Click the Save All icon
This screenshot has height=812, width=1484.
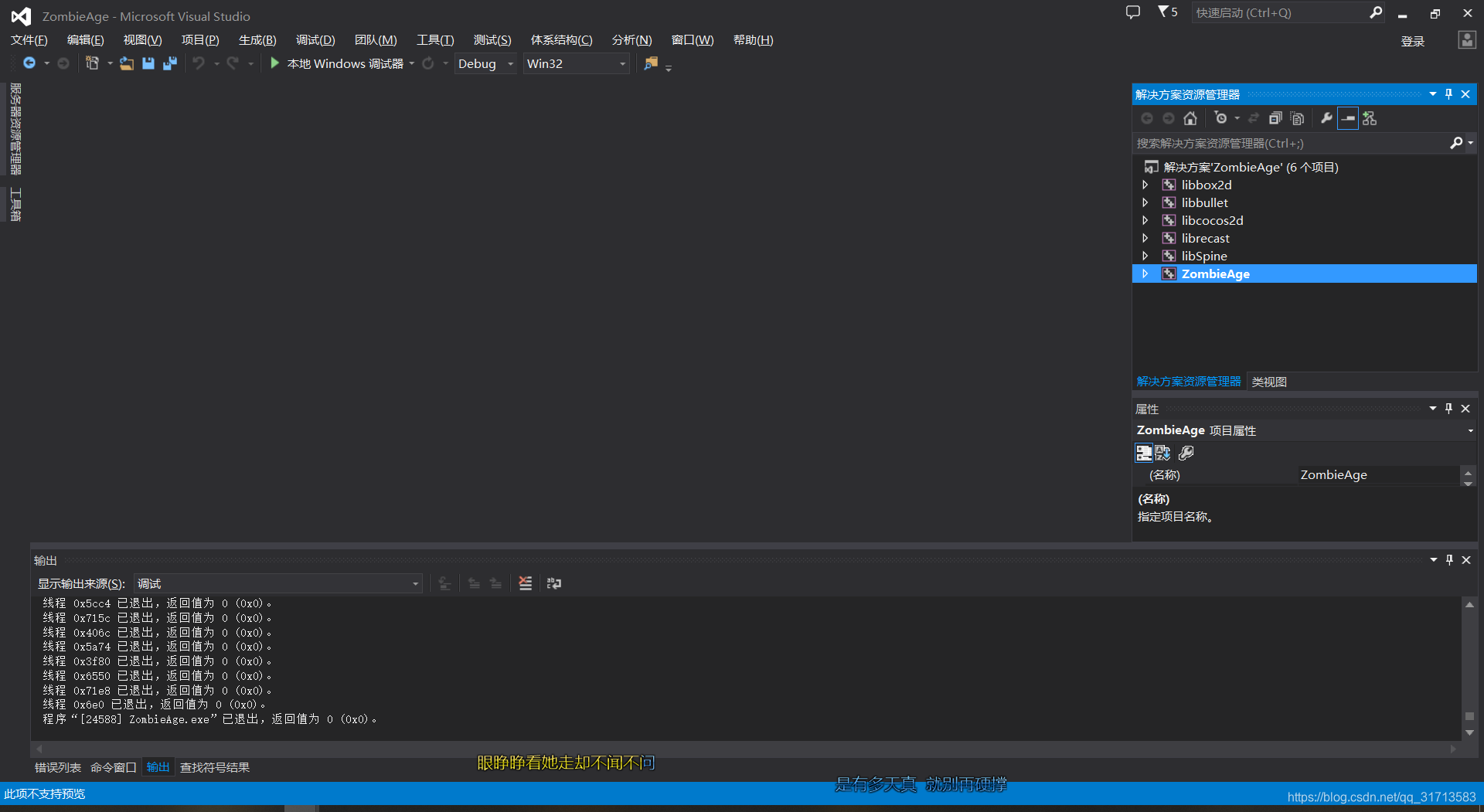point(170,63)
